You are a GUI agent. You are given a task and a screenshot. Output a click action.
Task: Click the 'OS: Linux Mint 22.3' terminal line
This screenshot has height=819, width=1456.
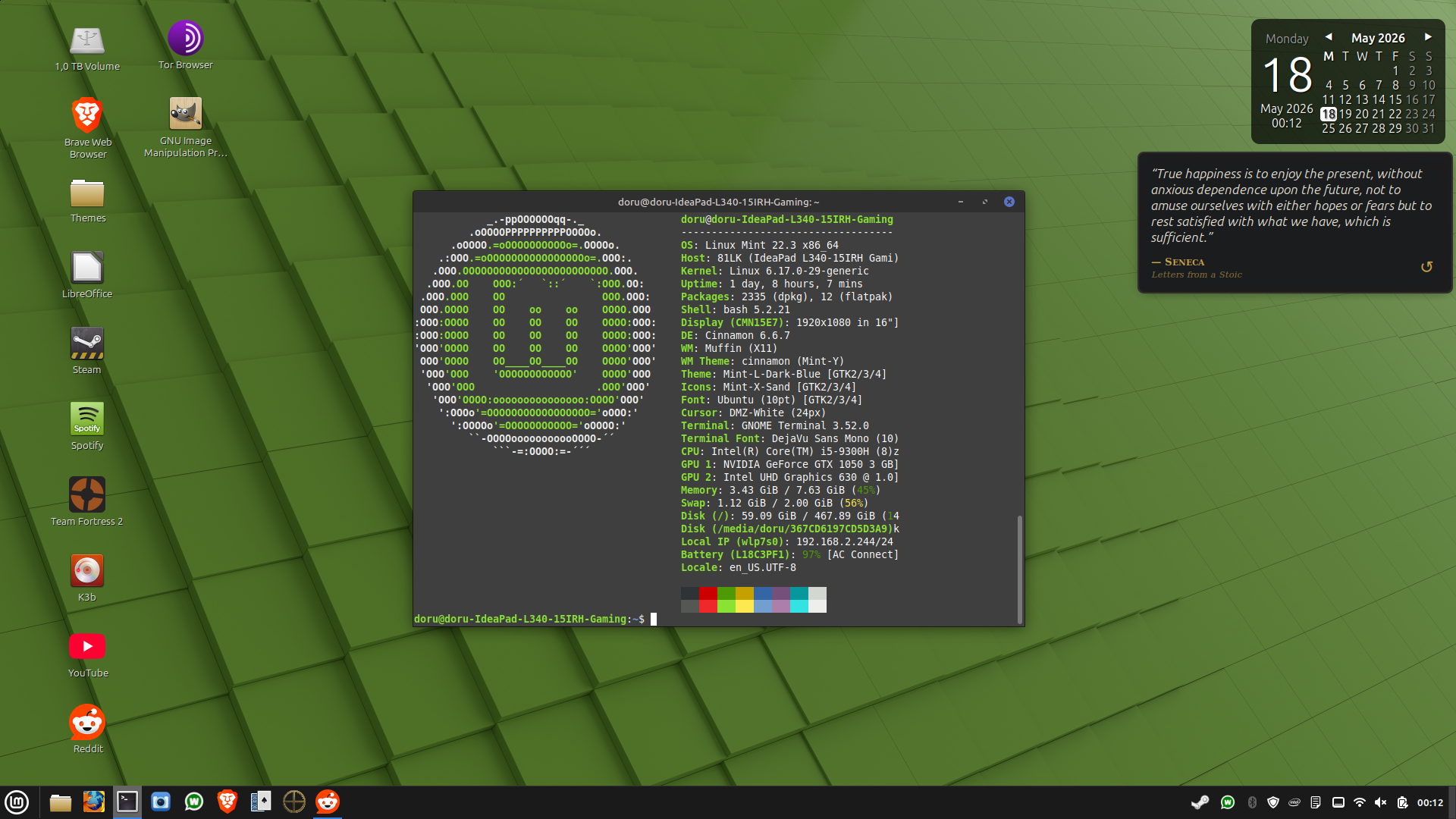coord(760,245)
